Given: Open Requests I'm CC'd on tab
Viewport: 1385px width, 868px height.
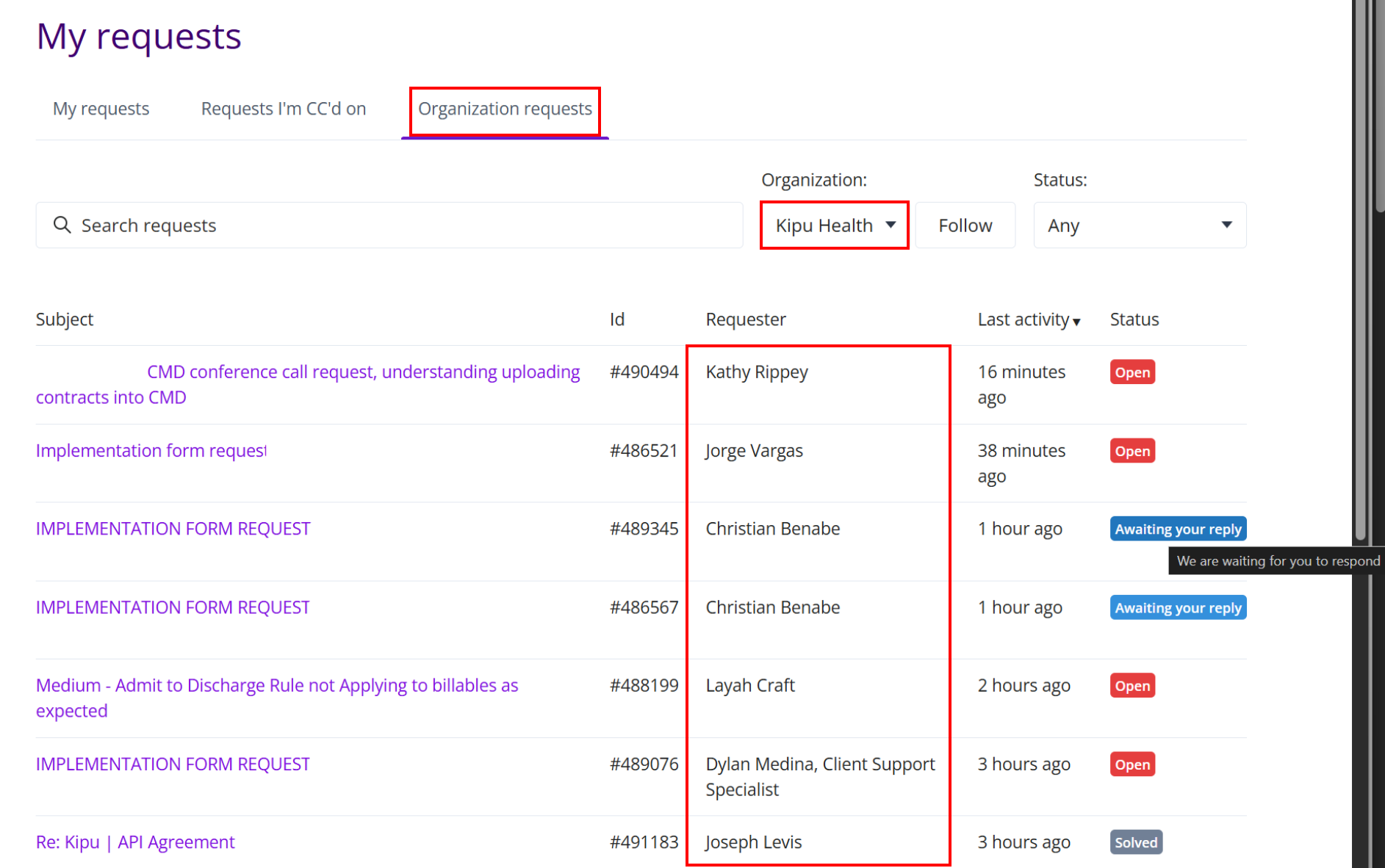Looking at the screenshot, I should point(284,109).
